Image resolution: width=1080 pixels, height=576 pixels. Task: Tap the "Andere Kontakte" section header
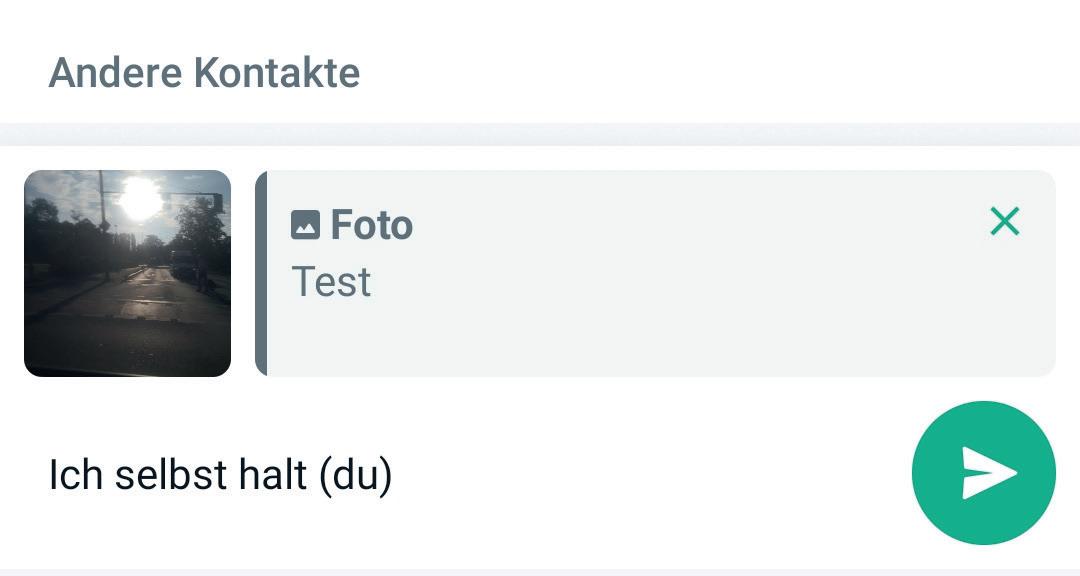204,73
